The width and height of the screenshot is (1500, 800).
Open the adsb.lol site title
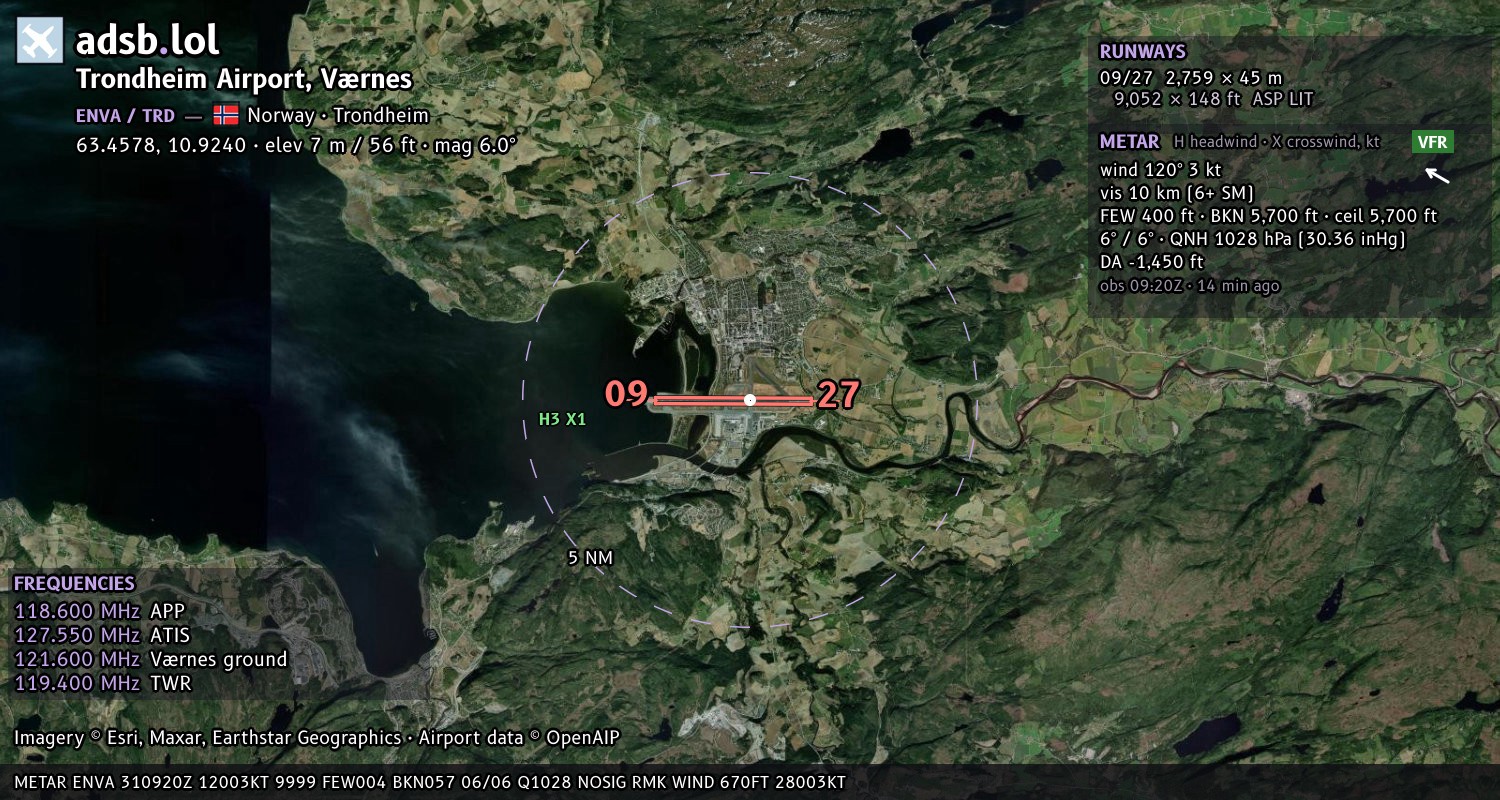pyautogui.click(x=148, y=41)
